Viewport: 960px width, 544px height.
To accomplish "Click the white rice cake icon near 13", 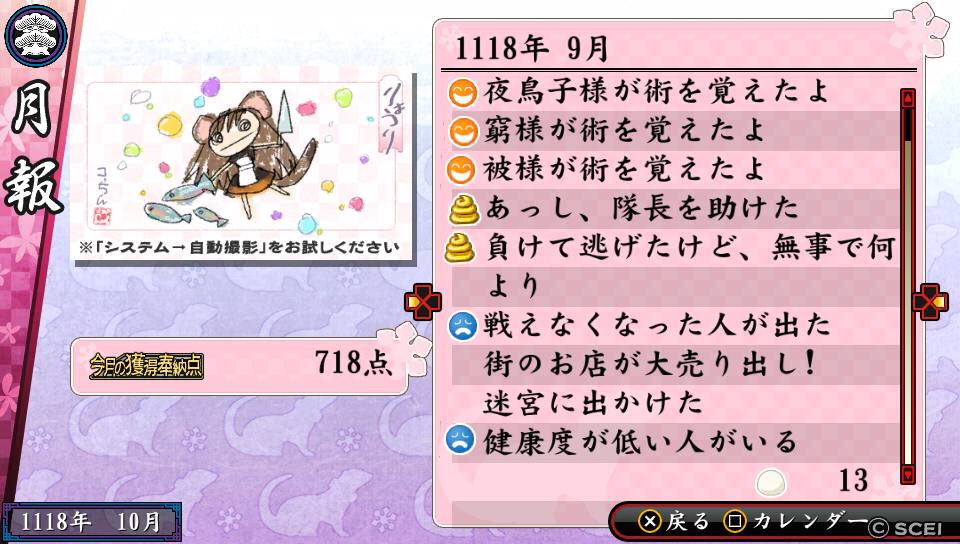I will pos(771,482).
